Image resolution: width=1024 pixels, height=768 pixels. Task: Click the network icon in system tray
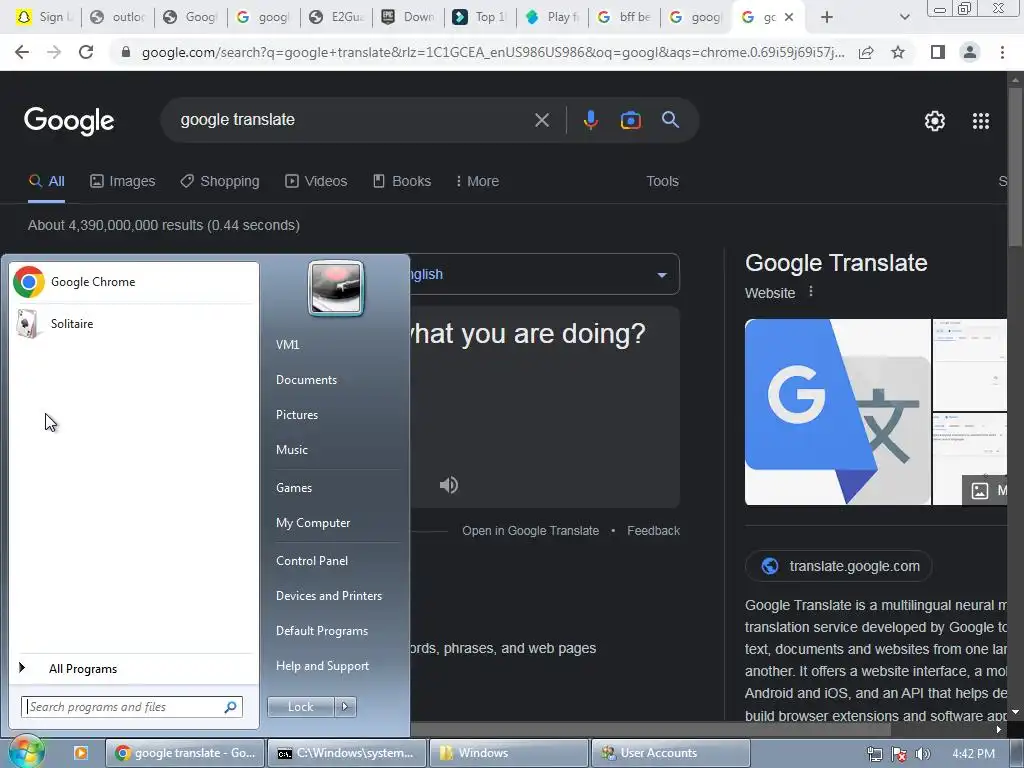tap(874, 754)
